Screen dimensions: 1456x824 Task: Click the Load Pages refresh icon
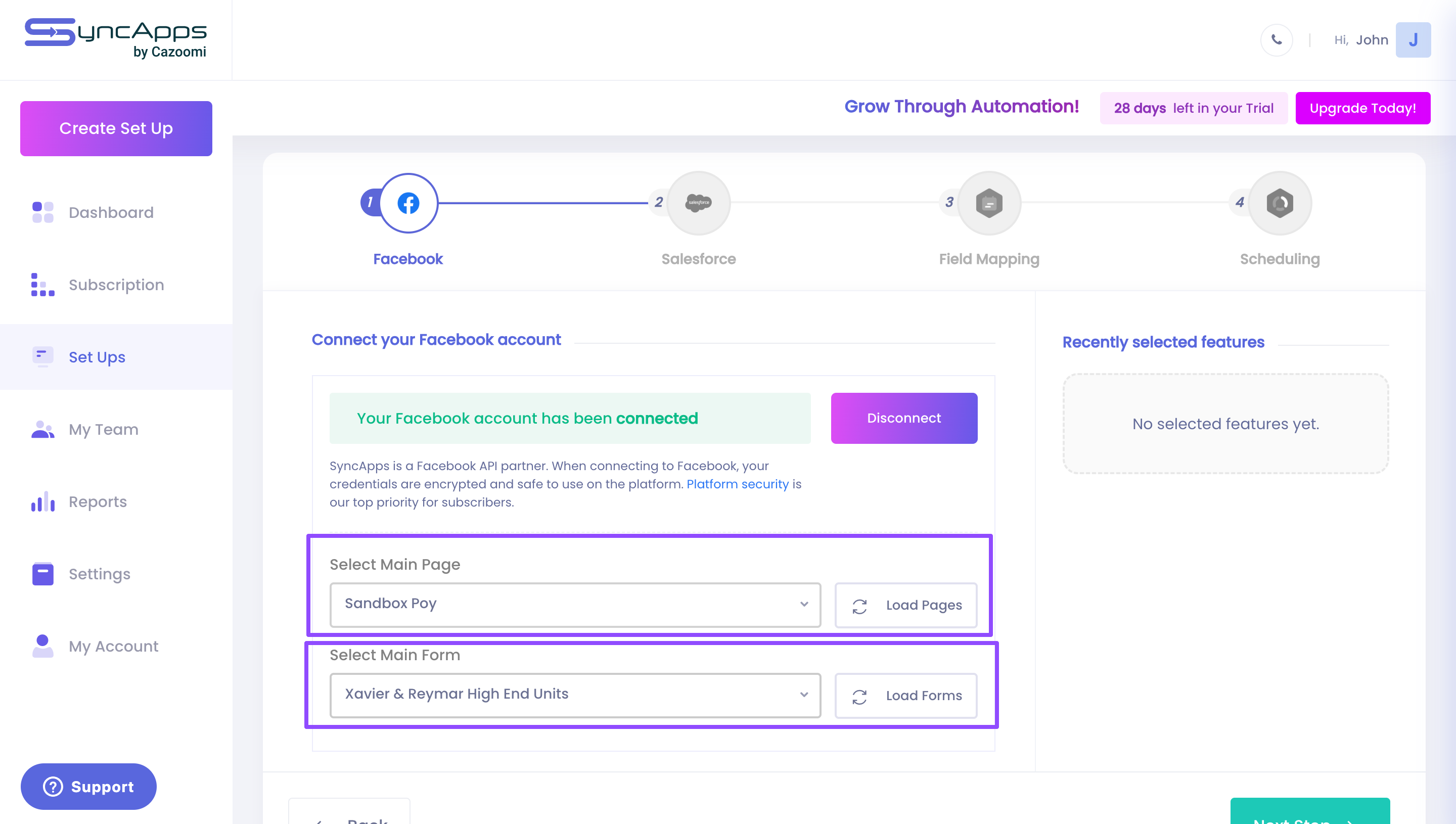point(859,606)
